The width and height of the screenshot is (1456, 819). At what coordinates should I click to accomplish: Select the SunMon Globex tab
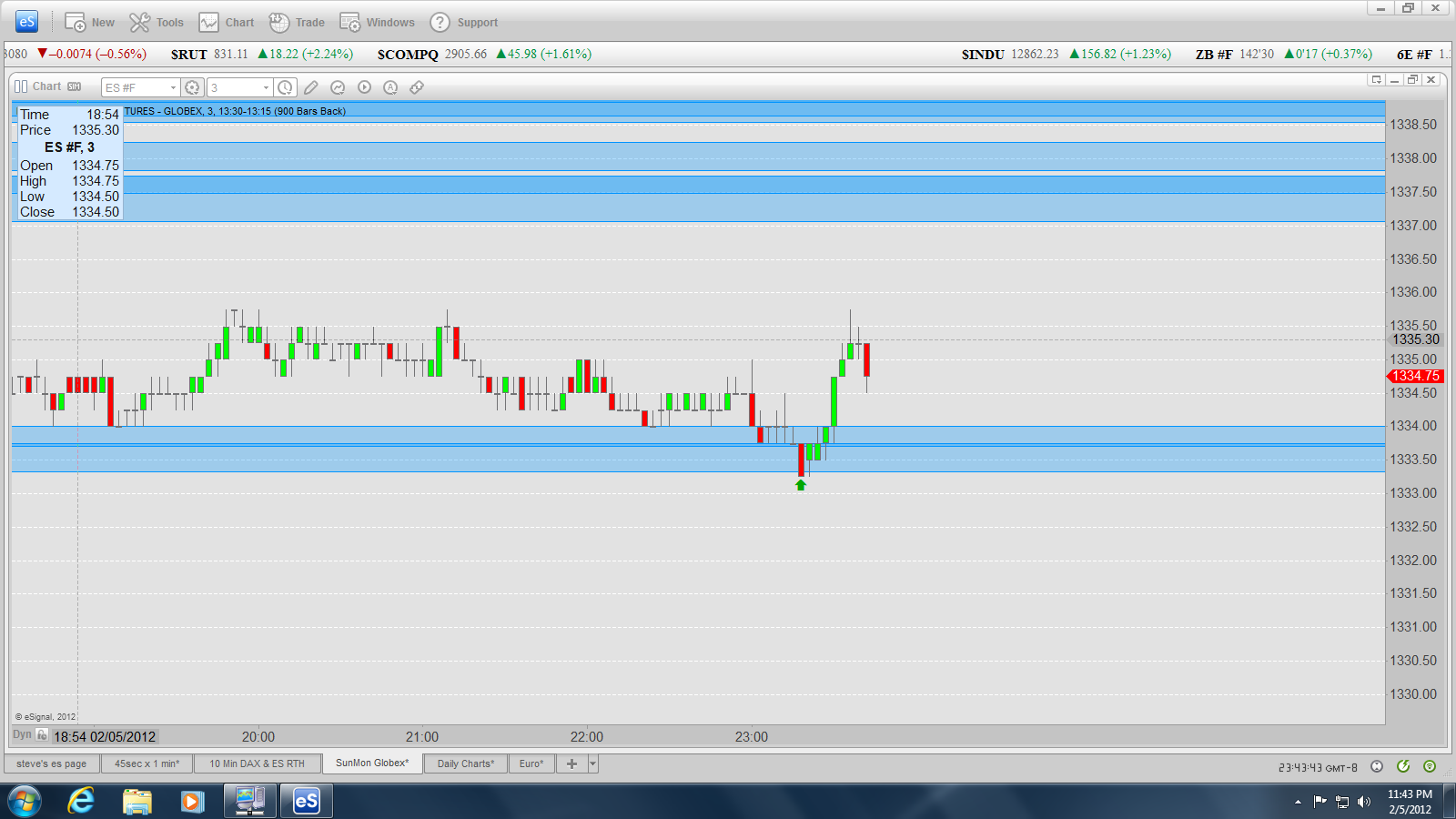(372, 763)
